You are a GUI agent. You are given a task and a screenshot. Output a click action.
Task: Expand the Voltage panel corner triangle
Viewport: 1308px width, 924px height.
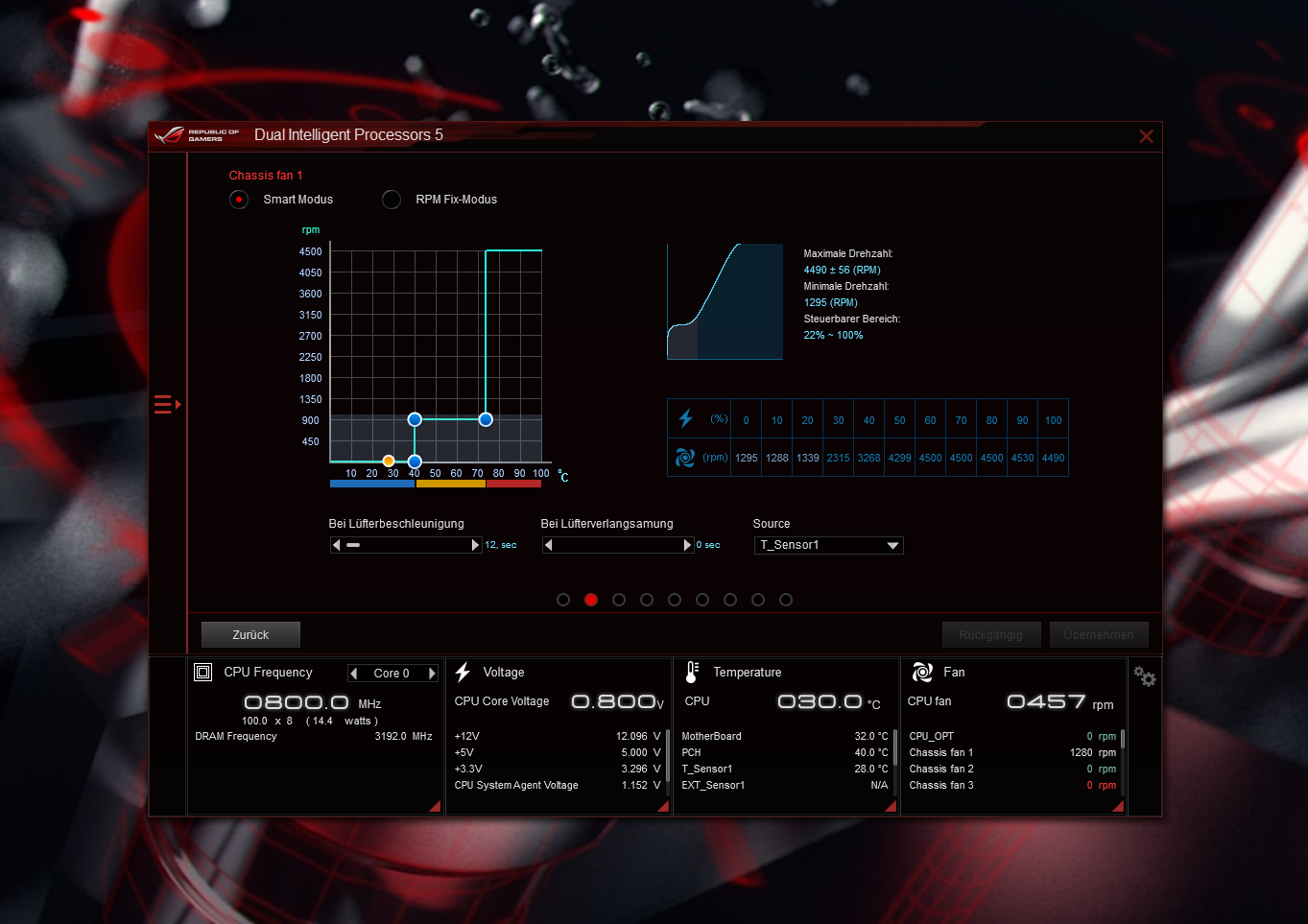click(x=662, y=807)
